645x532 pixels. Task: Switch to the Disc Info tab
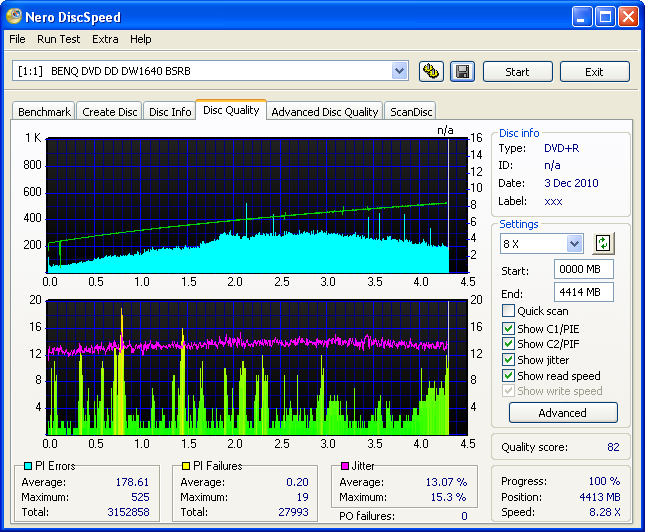point(170,112)
